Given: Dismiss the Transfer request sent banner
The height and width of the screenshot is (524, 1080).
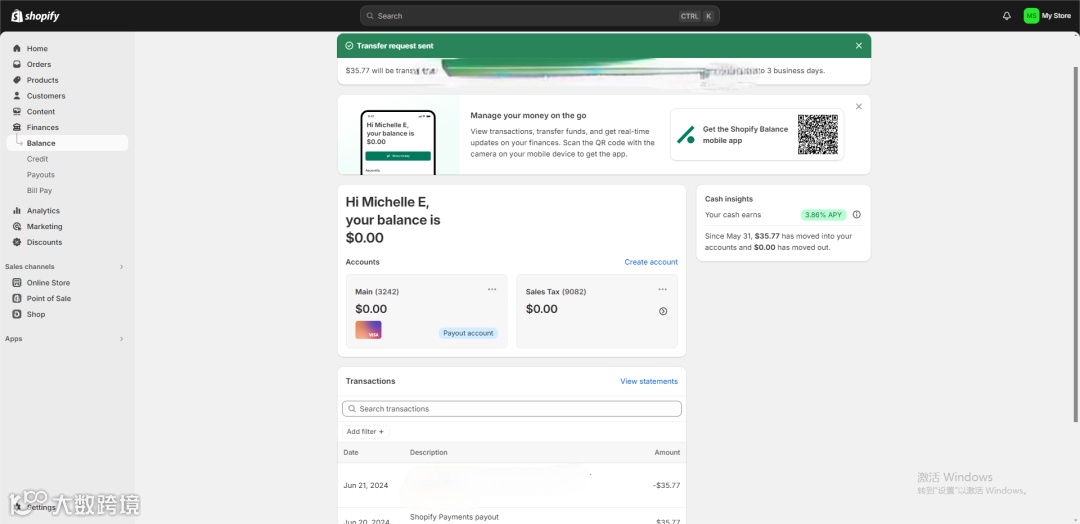Looking at the screenshot, I should click(858, 45).
